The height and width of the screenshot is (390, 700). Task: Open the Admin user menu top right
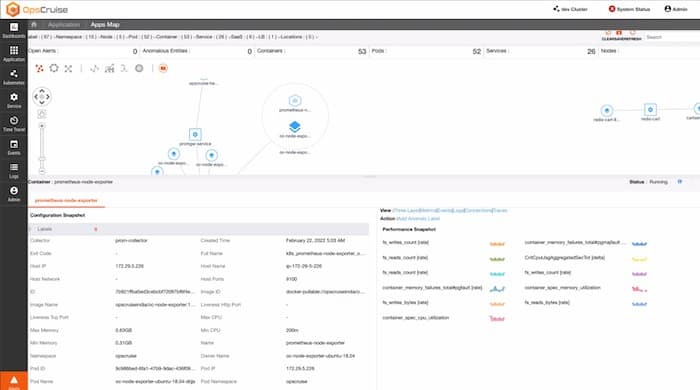click(x=676, y=9)
